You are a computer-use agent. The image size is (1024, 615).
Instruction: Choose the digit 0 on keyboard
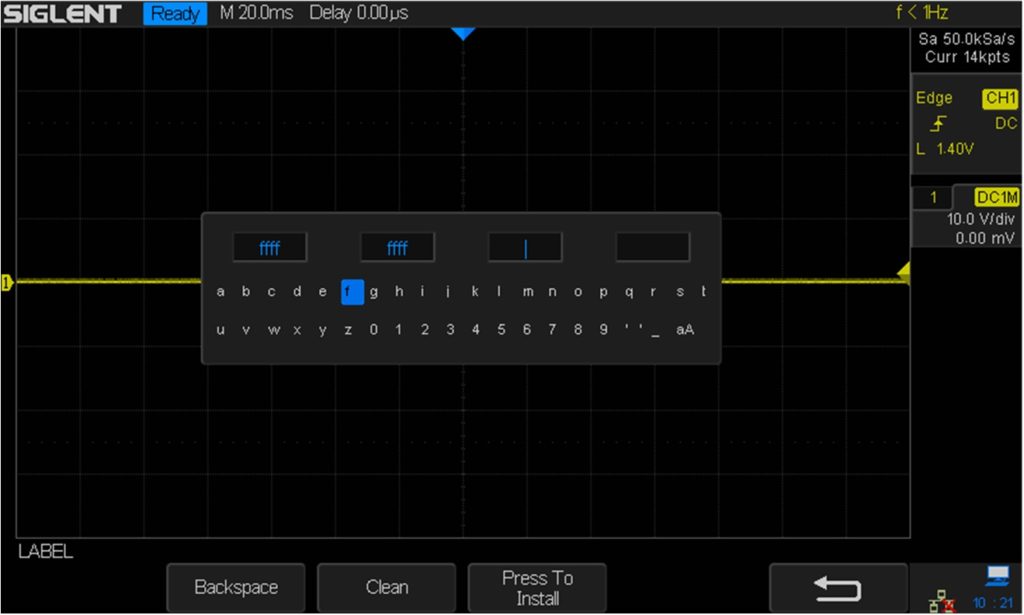pyautogui.click(x=373, y=330)
